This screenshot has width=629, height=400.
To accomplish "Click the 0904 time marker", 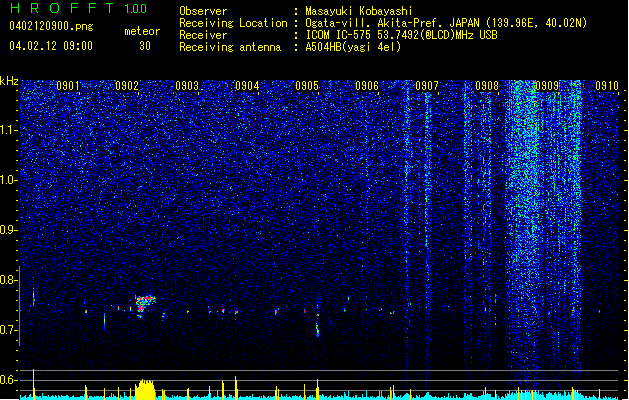I will point(247,86).
